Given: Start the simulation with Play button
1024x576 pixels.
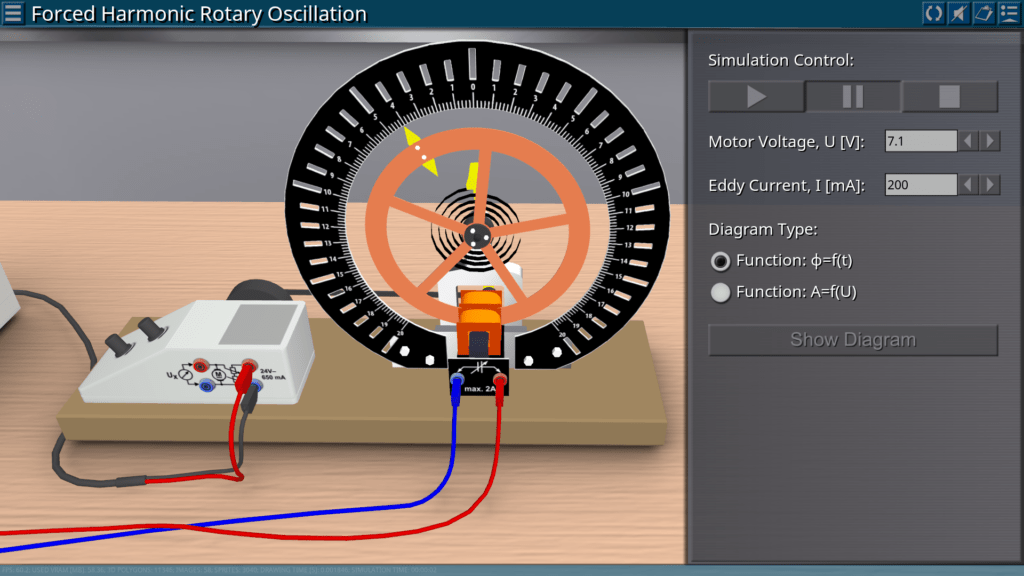Looking at the screenshot, I should [x=756, y=97].
